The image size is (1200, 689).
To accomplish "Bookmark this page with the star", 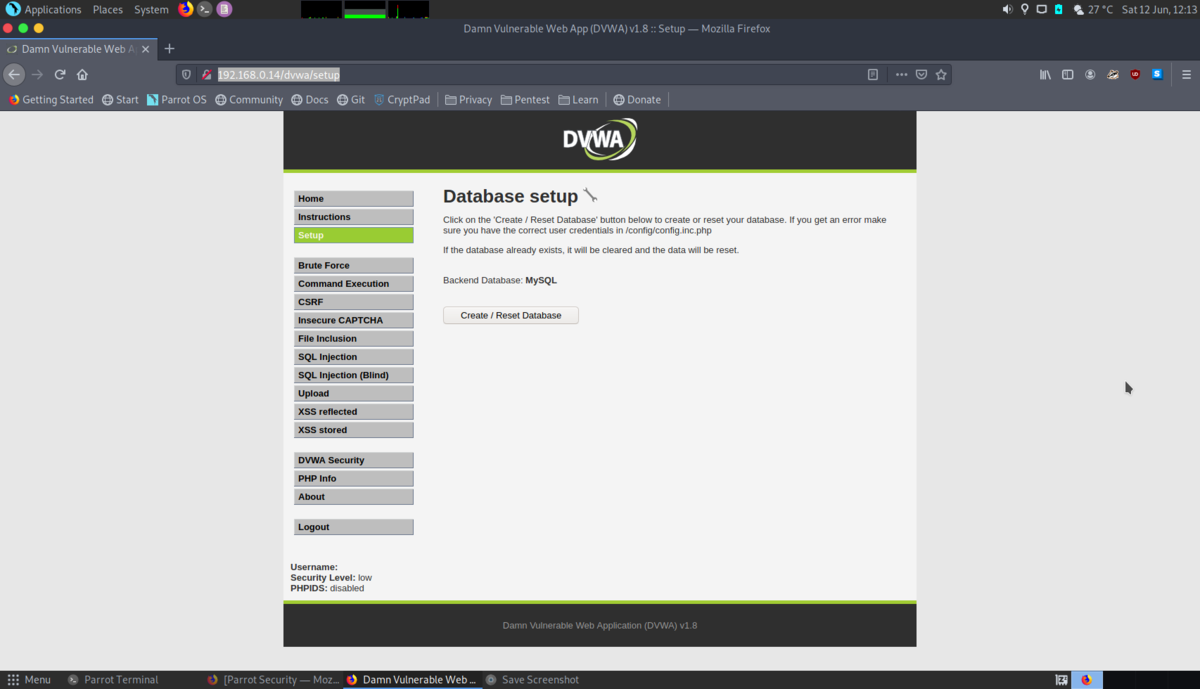I will (x=941, y=74).
